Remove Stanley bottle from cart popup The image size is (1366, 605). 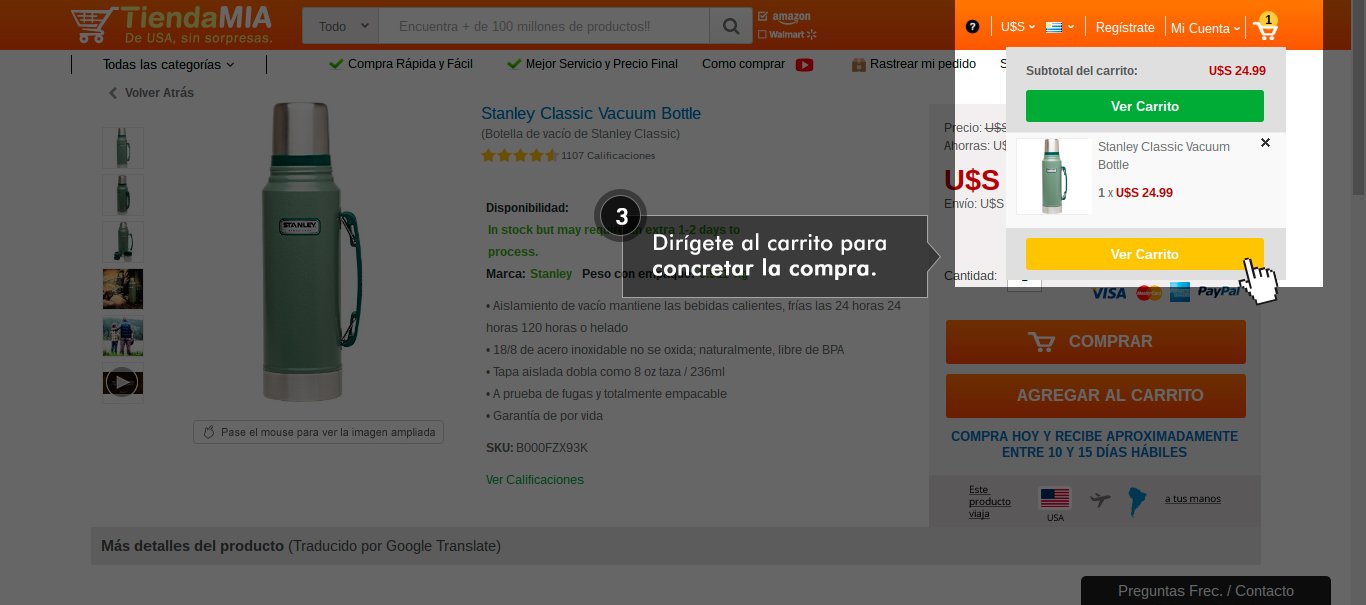pyautogui.click(x=1265, y=143)
